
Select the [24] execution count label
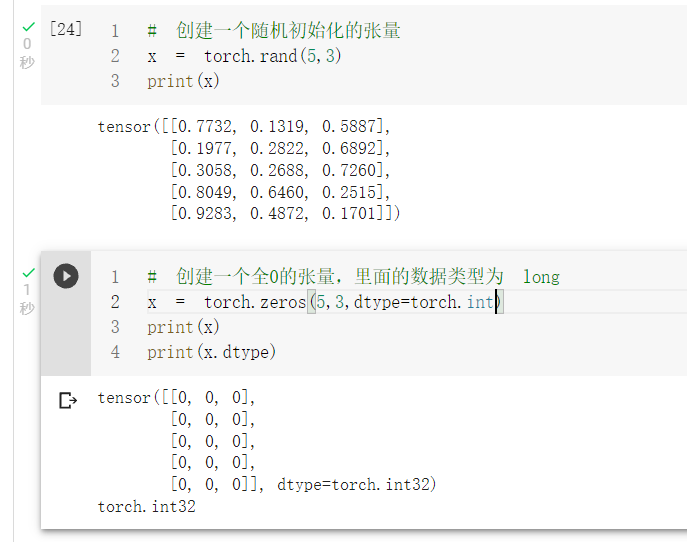point(66,29)
